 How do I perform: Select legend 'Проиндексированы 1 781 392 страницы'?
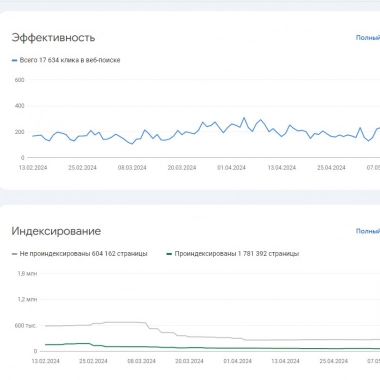pyautogui.click(x=233, y=254)
